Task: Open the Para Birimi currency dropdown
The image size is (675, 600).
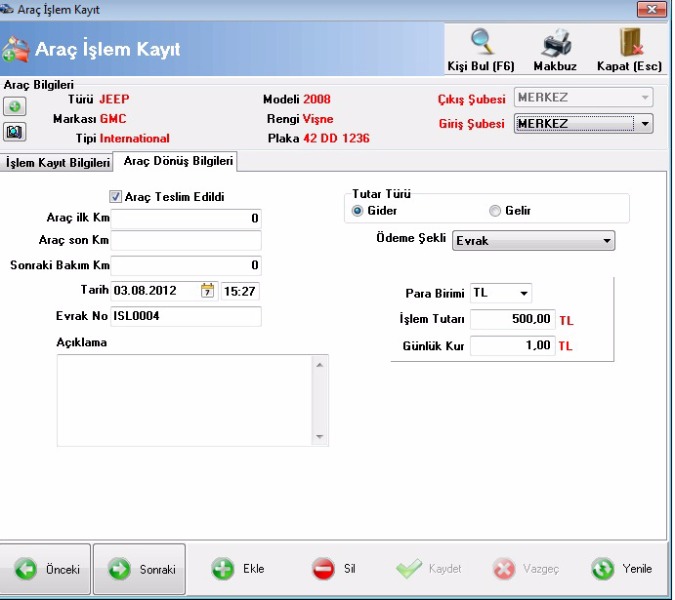Action: click(523, 294)
